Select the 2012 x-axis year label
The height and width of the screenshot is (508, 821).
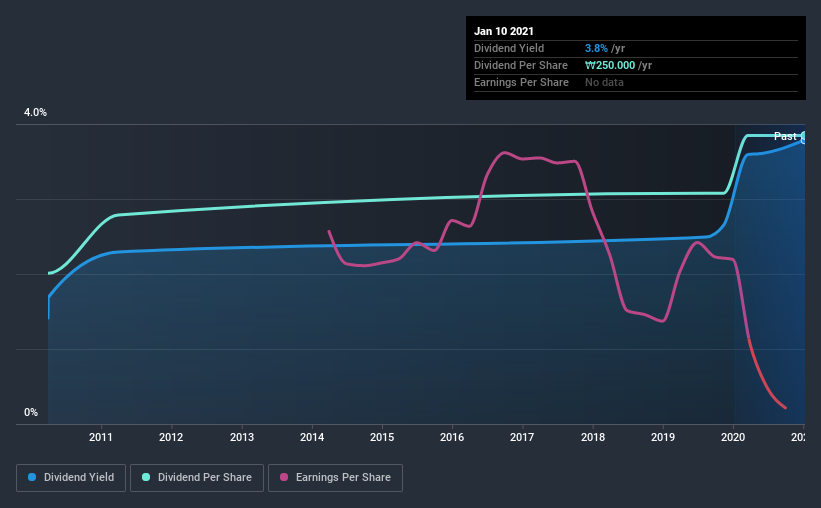pos(171,437)
